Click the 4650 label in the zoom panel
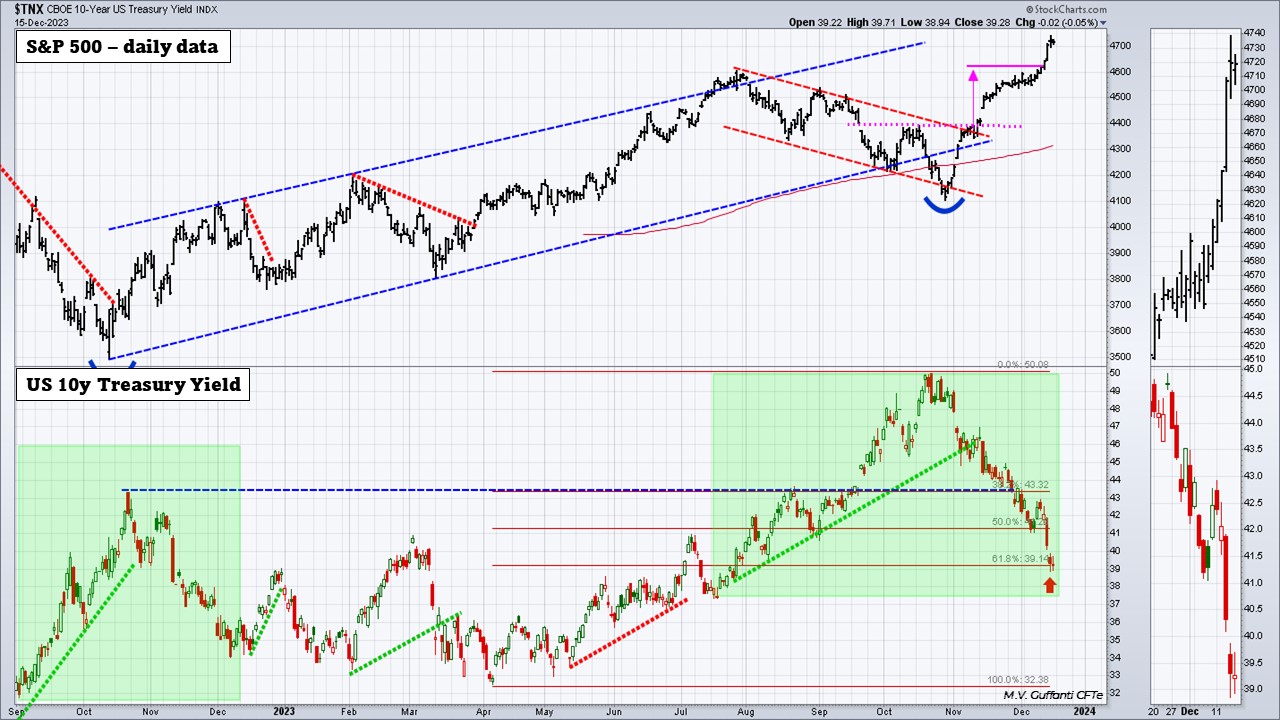This screenshot has width=1280, height=720. click(1256, 161)
